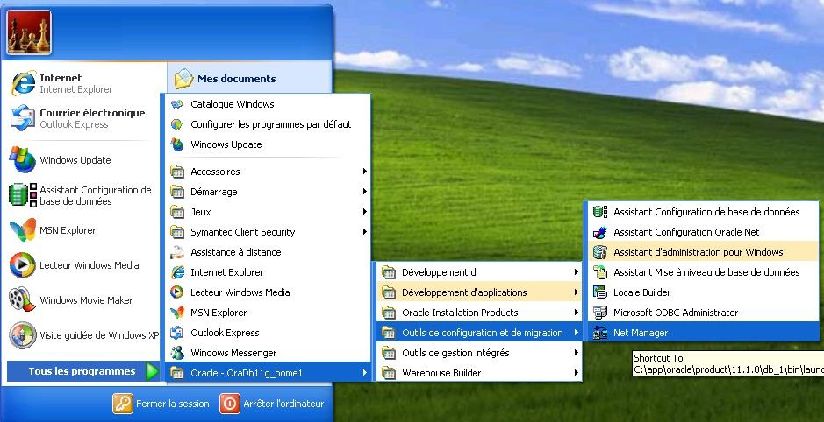Click the Lecteur Windows Media icon in left pane
The height and width of the screenshot is (422, 824).
click(23, 265)
